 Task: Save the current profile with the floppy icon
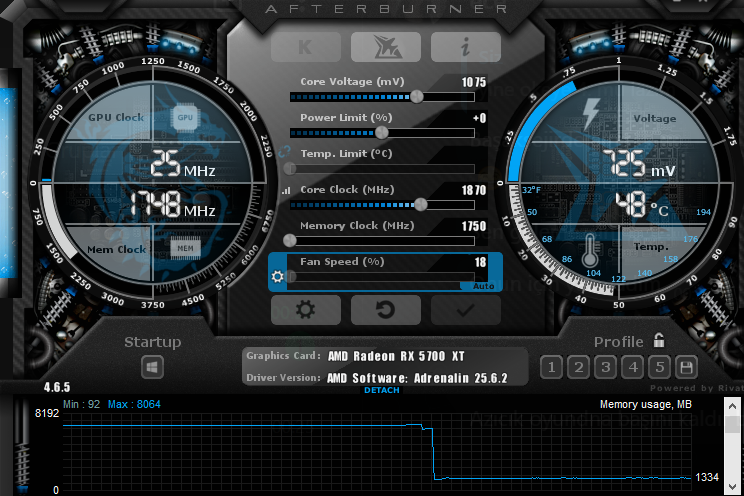686,367
